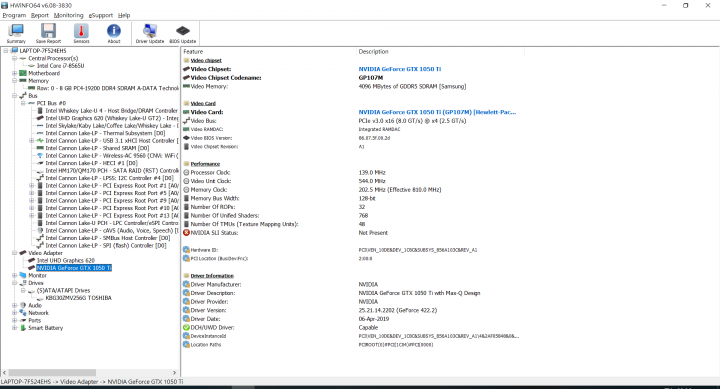Select the SATA RAID (RST) Controller row

coord(112,170)
